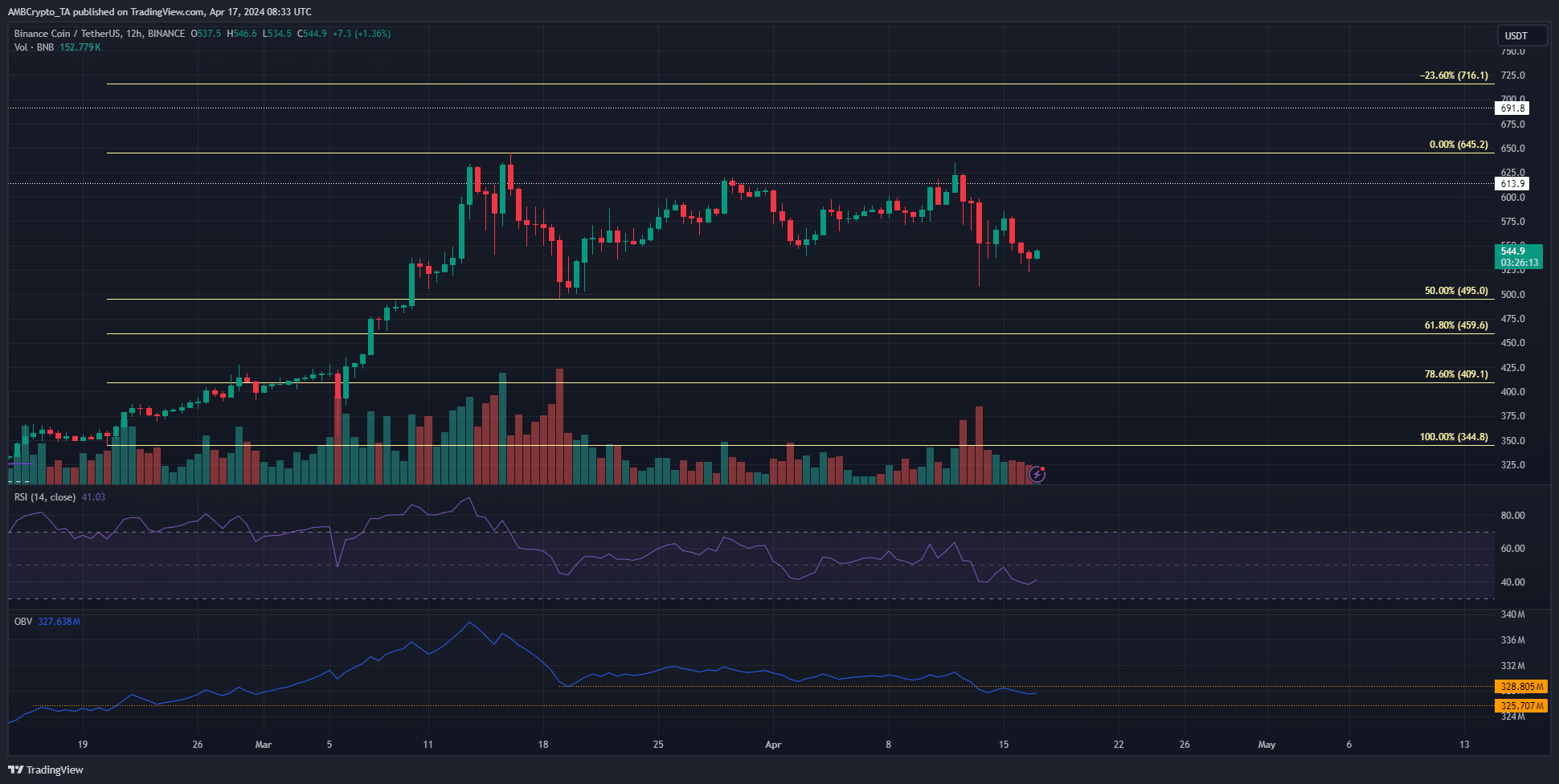Click the AMBCrypto_TA published header text
This screenshot has height=784, width=1559.
click(x=159, y=11)
